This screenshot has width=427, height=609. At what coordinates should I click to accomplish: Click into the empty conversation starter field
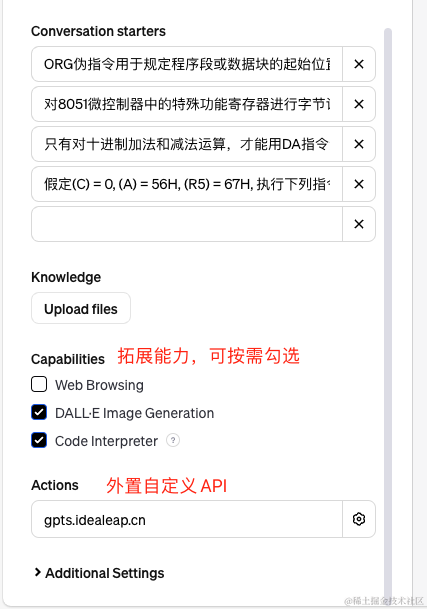coord(187,224)
